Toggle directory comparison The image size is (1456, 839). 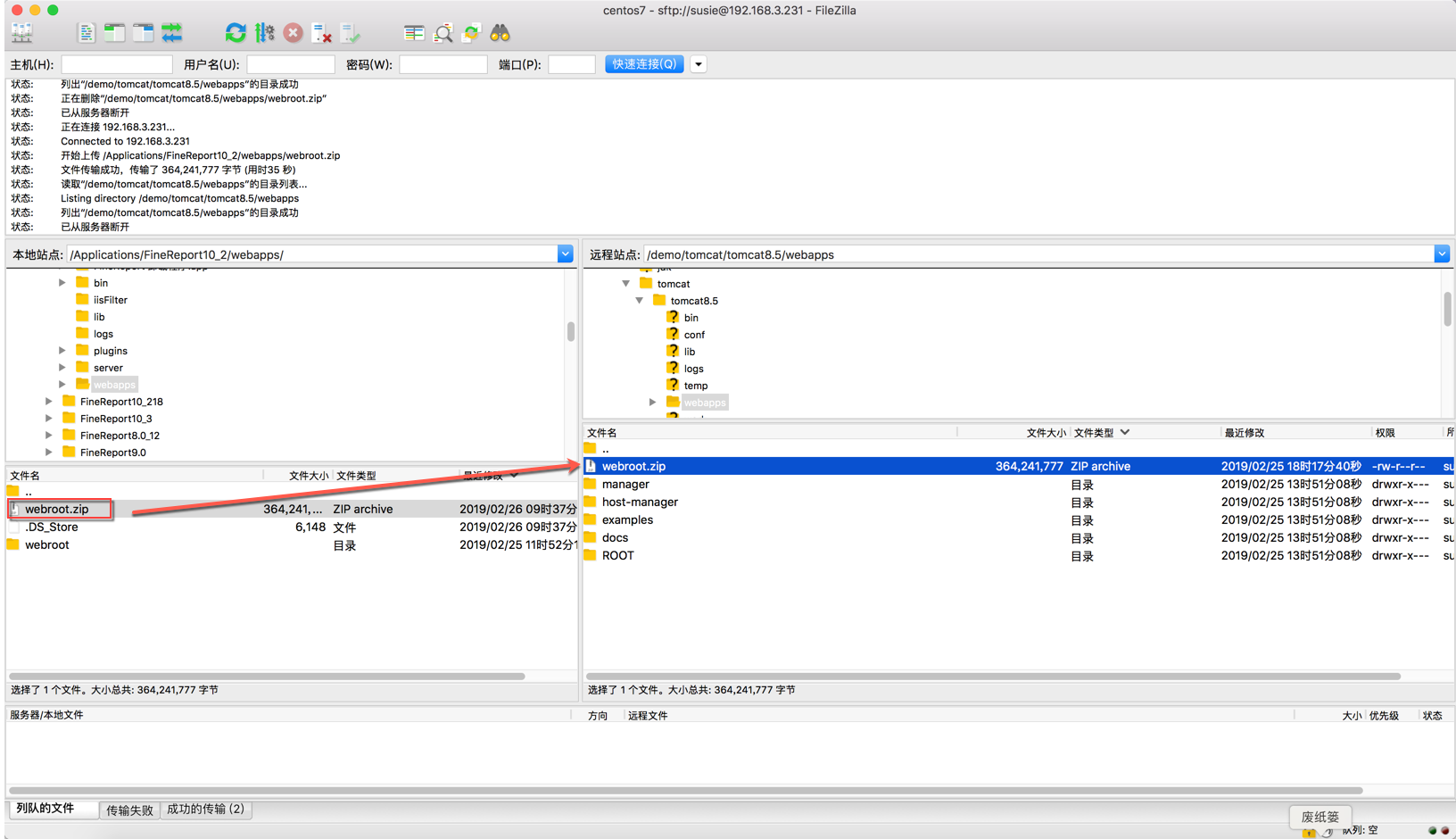point(443,33)
